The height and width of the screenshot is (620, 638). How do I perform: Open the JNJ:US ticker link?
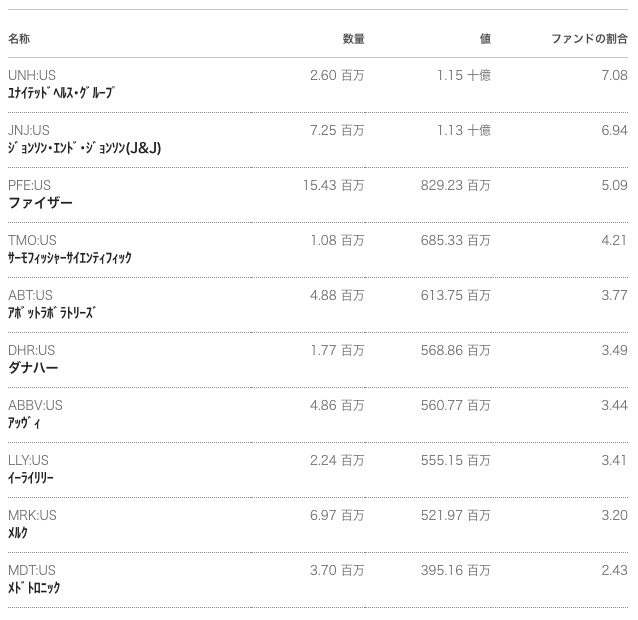[x=29, y=130]
